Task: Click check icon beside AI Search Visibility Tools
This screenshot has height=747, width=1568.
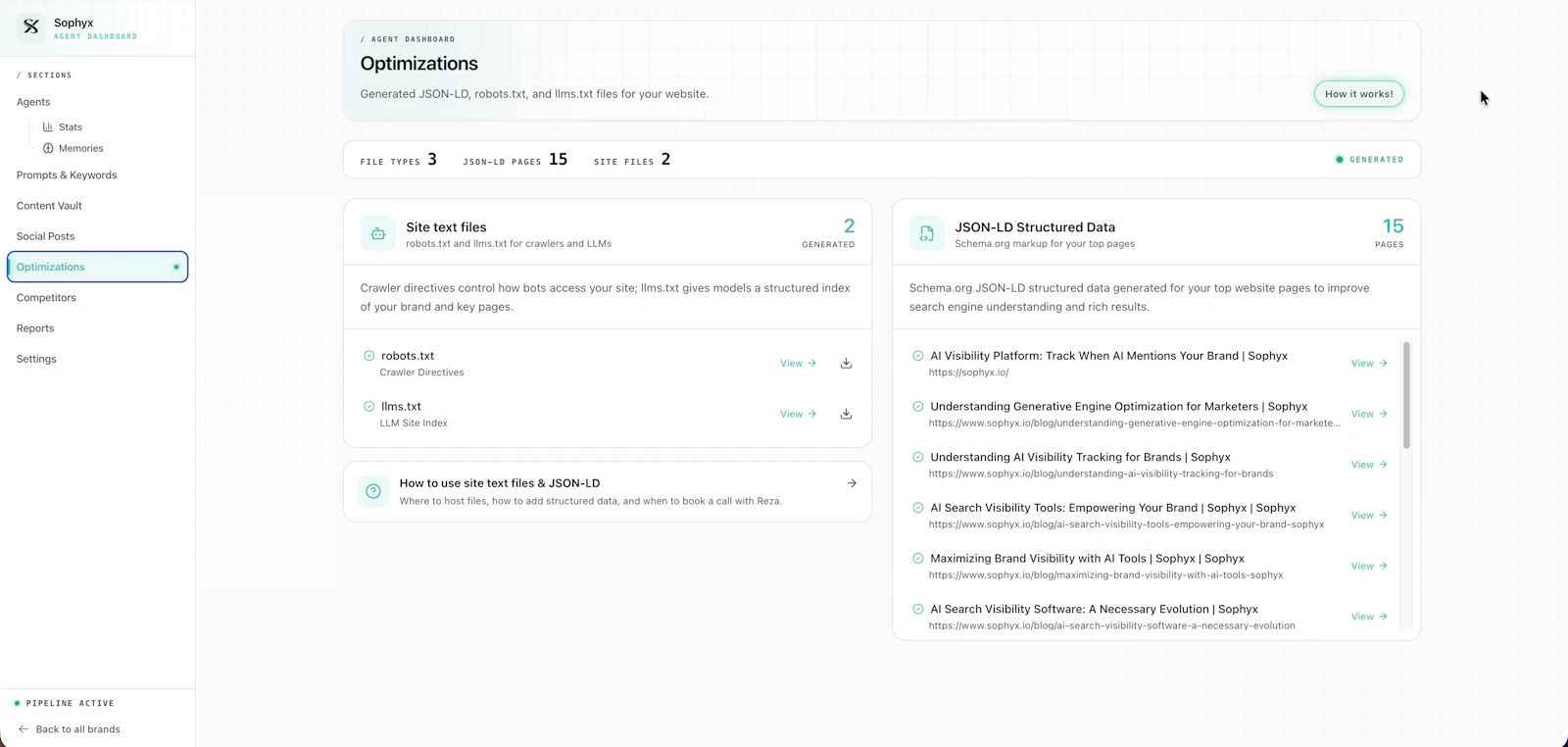Action: tap(918, 508)
